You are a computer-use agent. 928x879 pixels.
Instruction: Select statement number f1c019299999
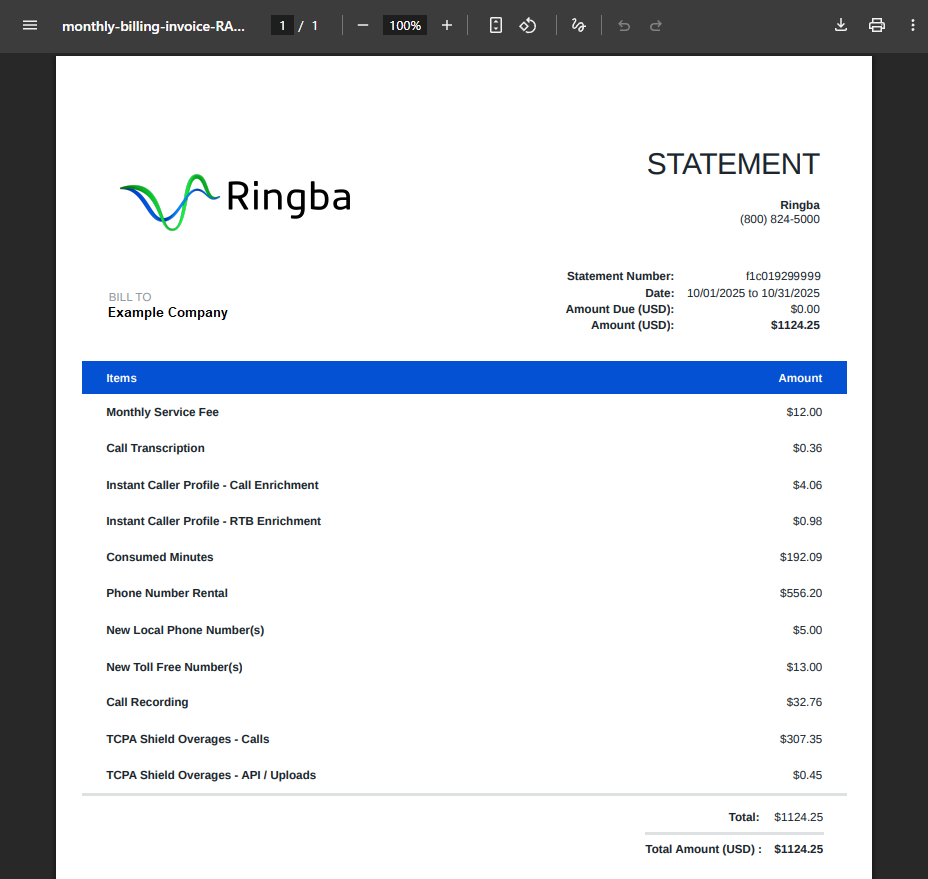click(782, 276)
